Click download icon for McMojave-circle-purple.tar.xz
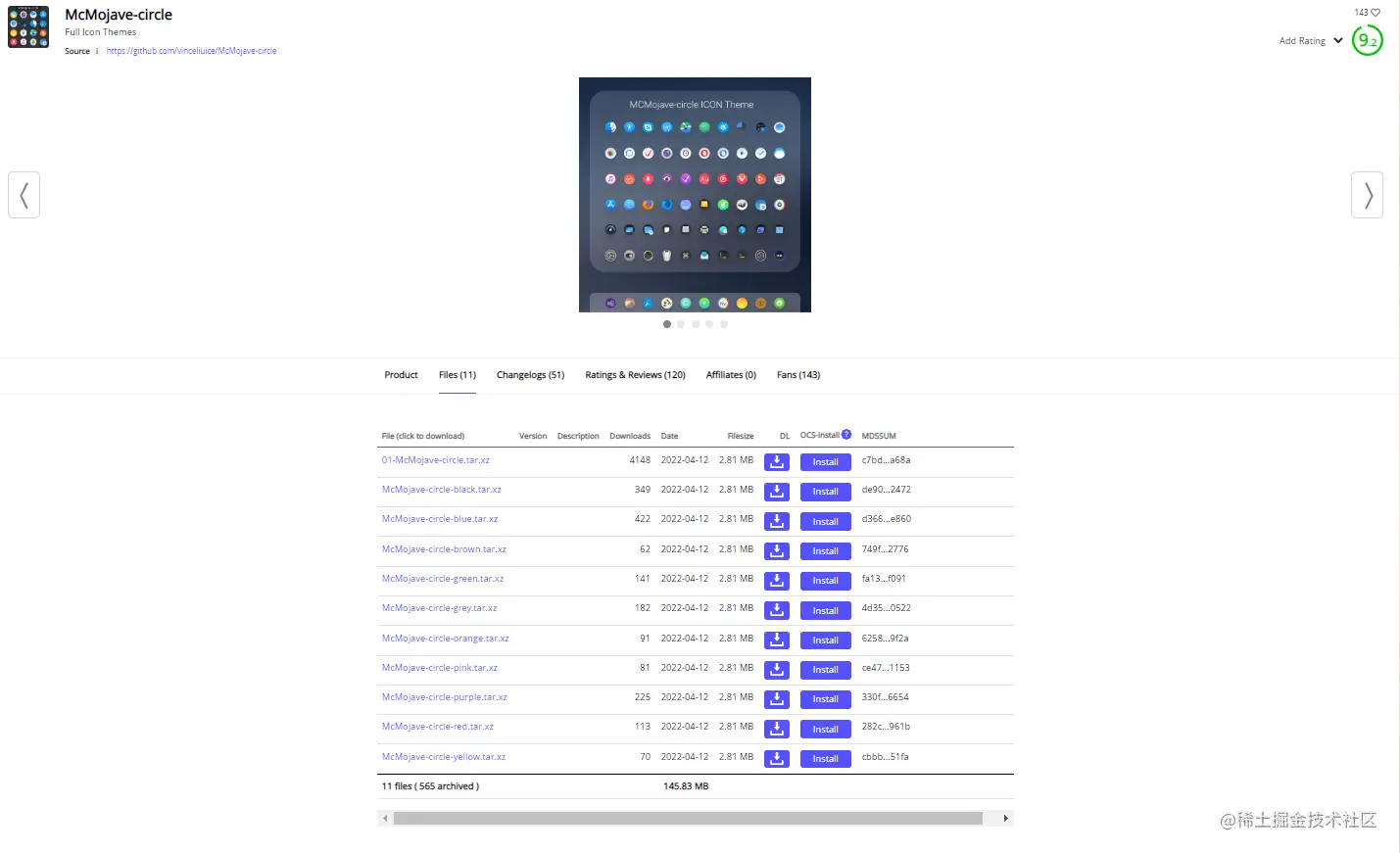 point(777,699)
